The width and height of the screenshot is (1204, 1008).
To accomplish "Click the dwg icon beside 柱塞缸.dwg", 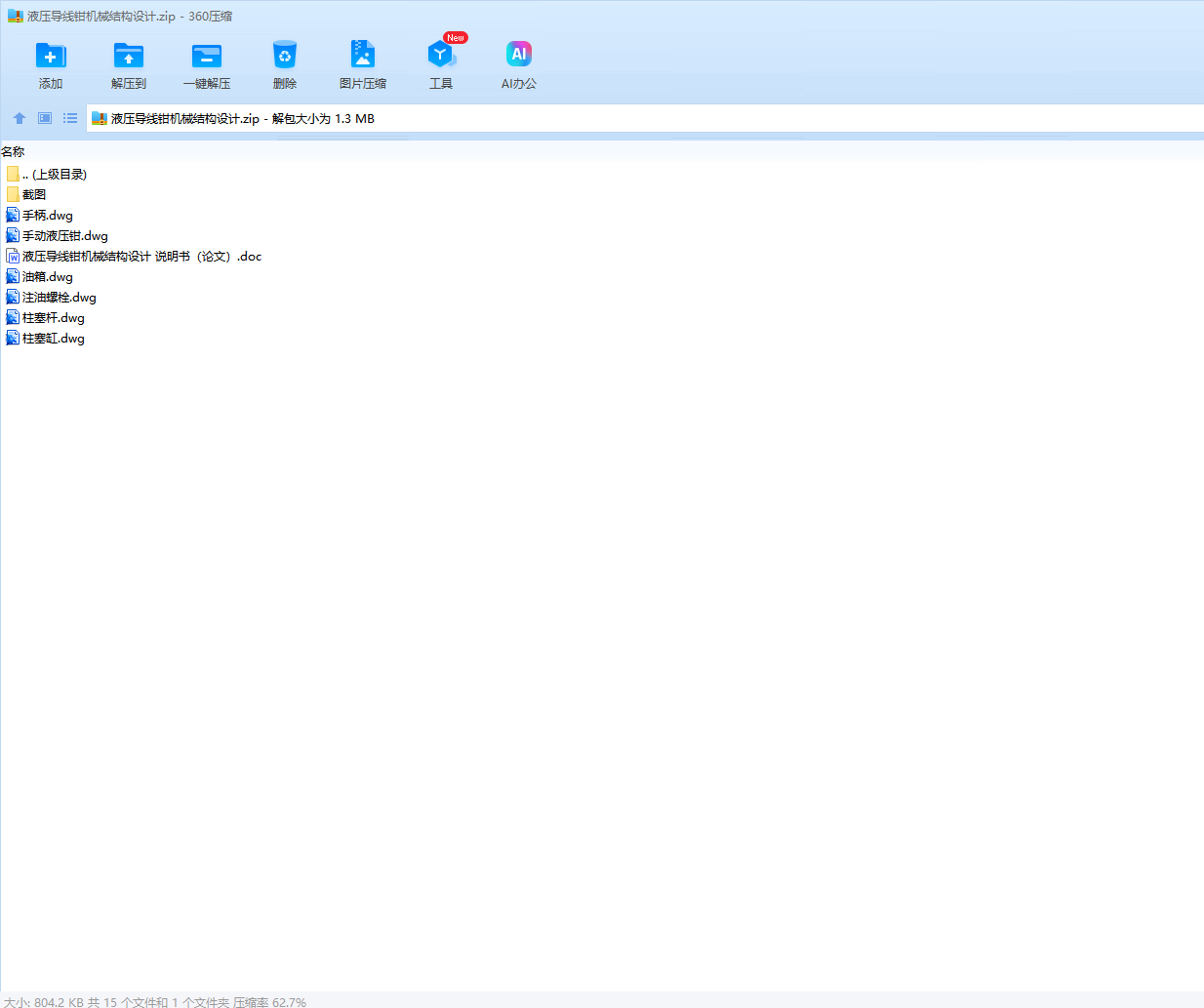I will point(13,338).
